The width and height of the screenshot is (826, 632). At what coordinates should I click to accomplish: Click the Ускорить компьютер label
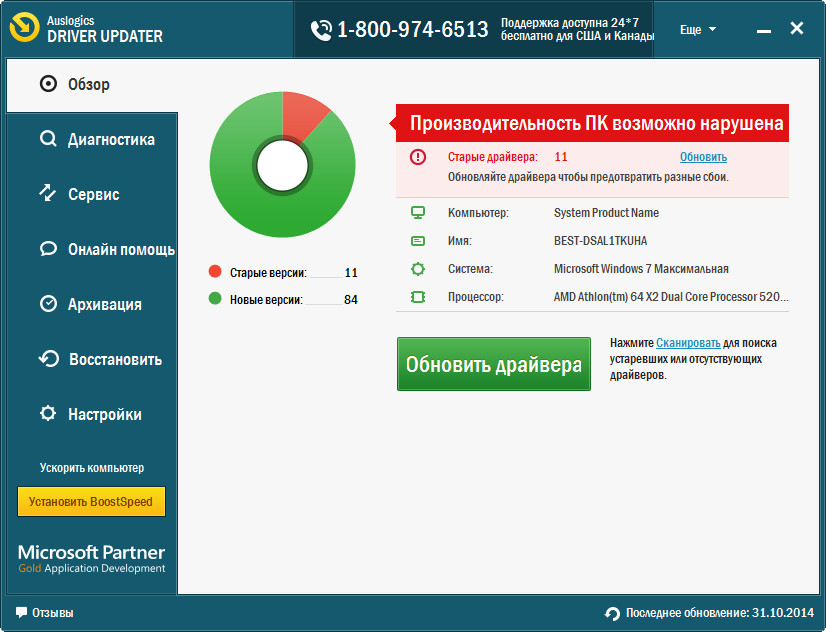[92, 468]
